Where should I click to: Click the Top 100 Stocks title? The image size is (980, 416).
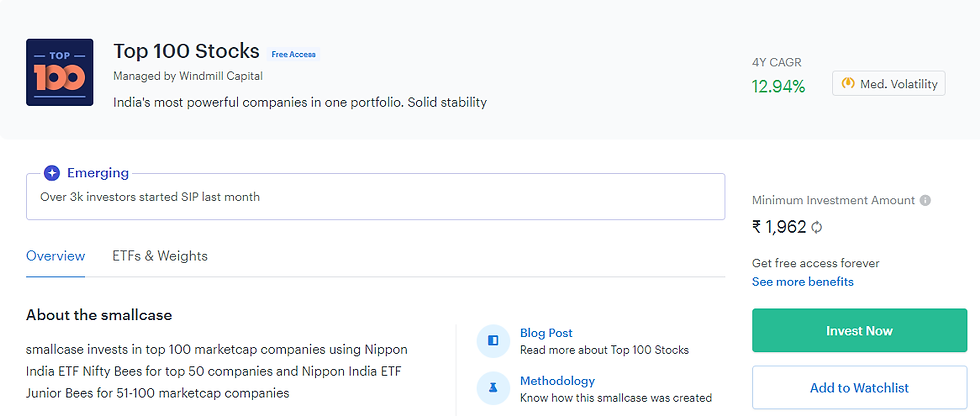point(186,51)
